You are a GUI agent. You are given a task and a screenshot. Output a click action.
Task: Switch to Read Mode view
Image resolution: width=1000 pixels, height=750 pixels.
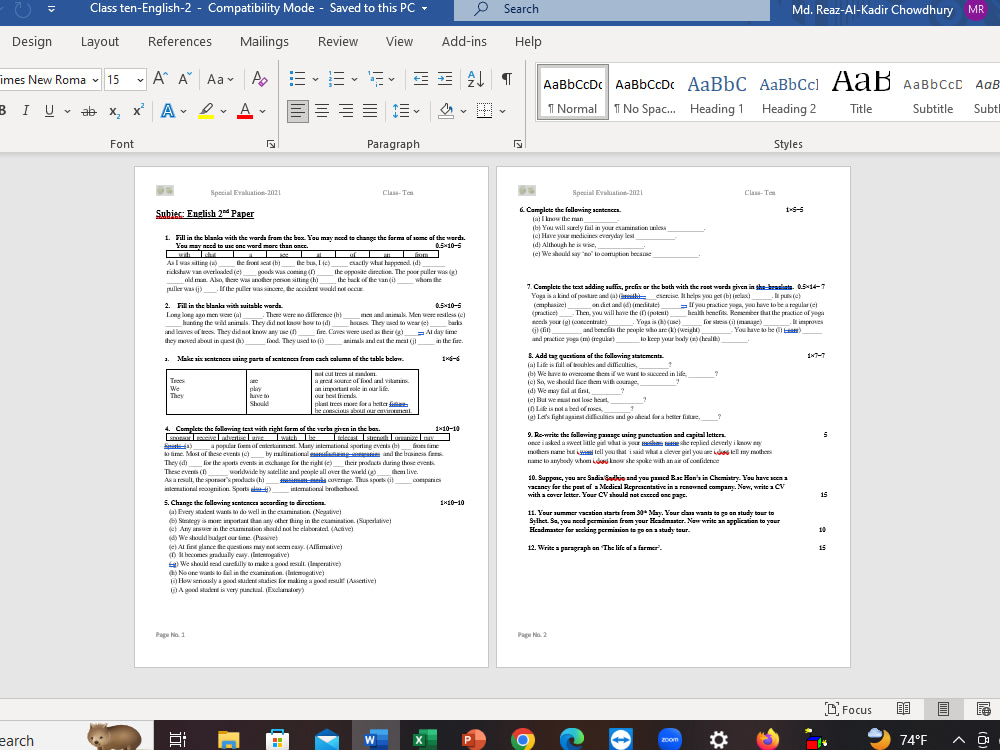(x=903, y=709)
